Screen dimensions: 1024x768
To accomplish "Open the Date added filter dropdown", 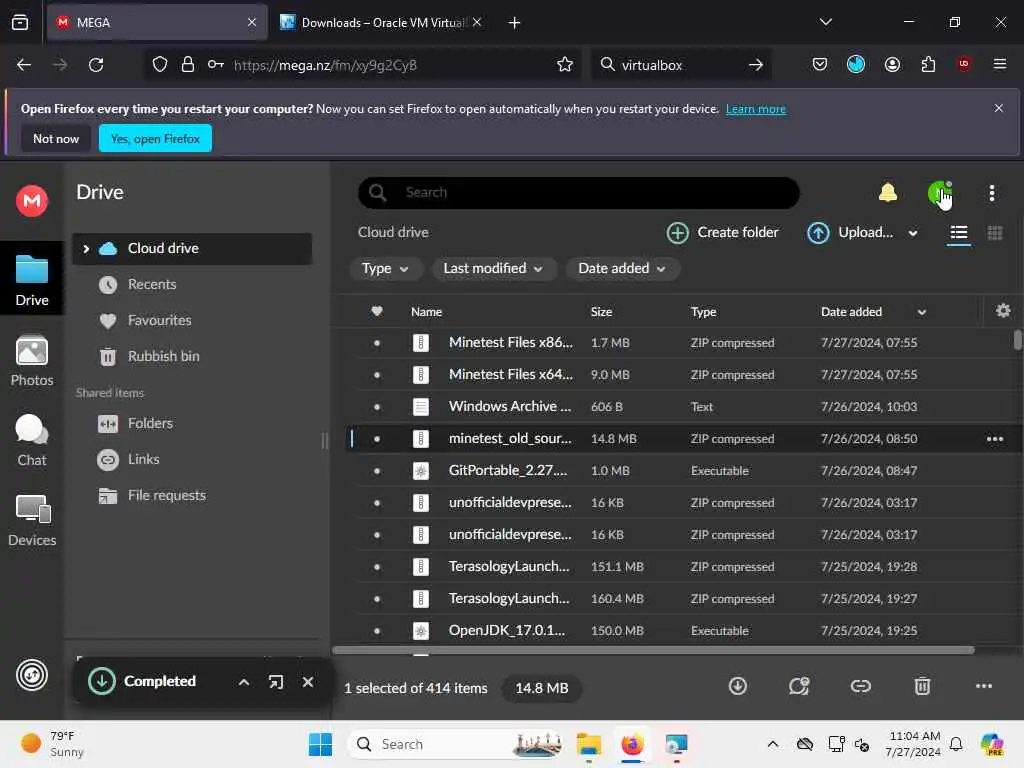I will tap(621, 268).
